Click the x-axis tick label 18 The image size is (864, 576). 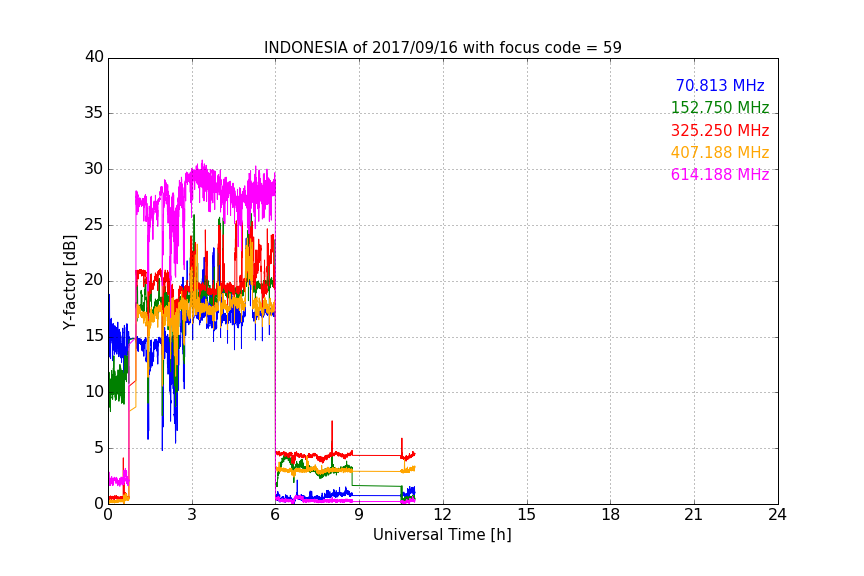point(611,515)
